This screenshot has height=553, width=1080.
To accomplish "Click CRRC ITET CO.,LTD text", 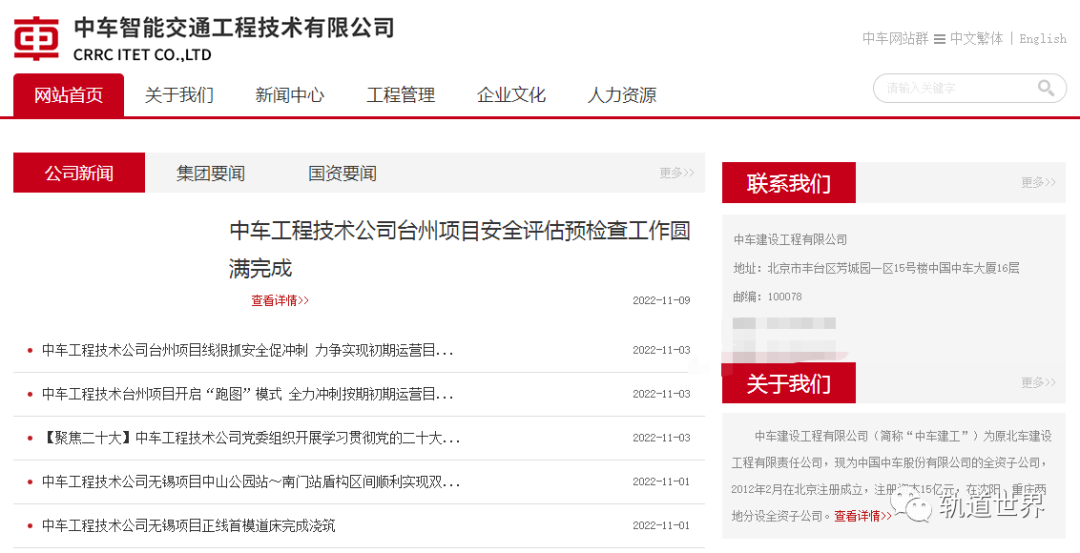I will tap(143, 54).
